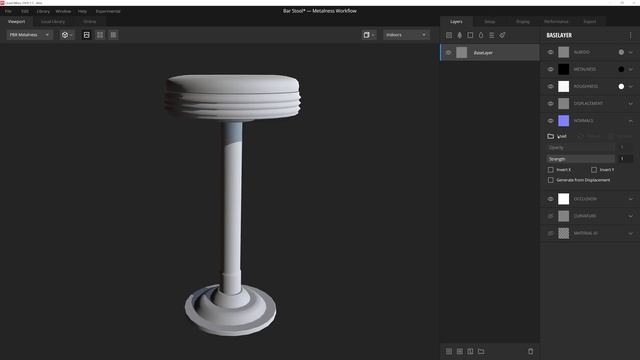Image resolution: width=640 pixels, height=360 pixels.
Task: Expand the Roughness channel settings
Action: (x=631, y=87)
